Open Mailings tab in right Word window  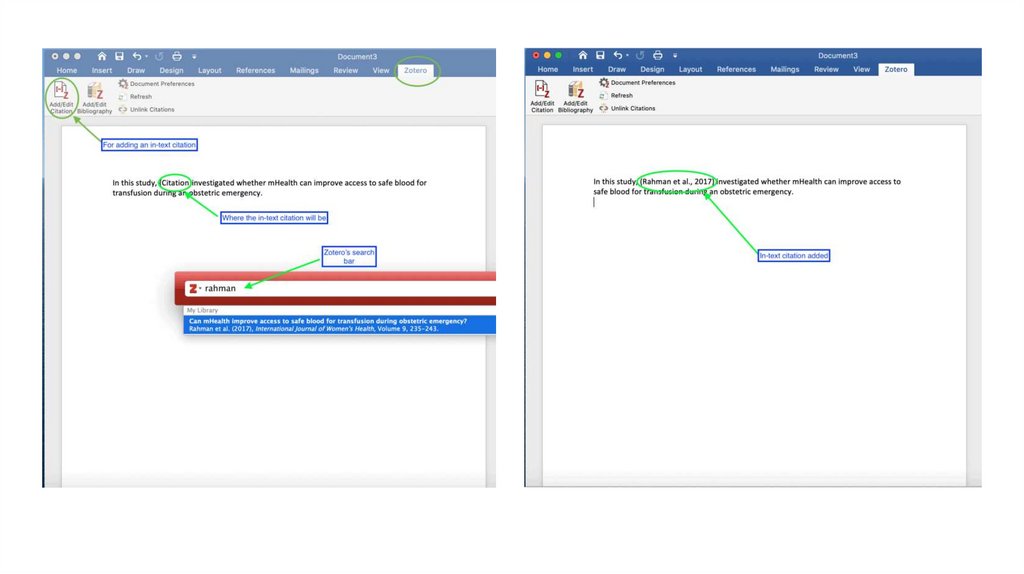click(784, 69)
